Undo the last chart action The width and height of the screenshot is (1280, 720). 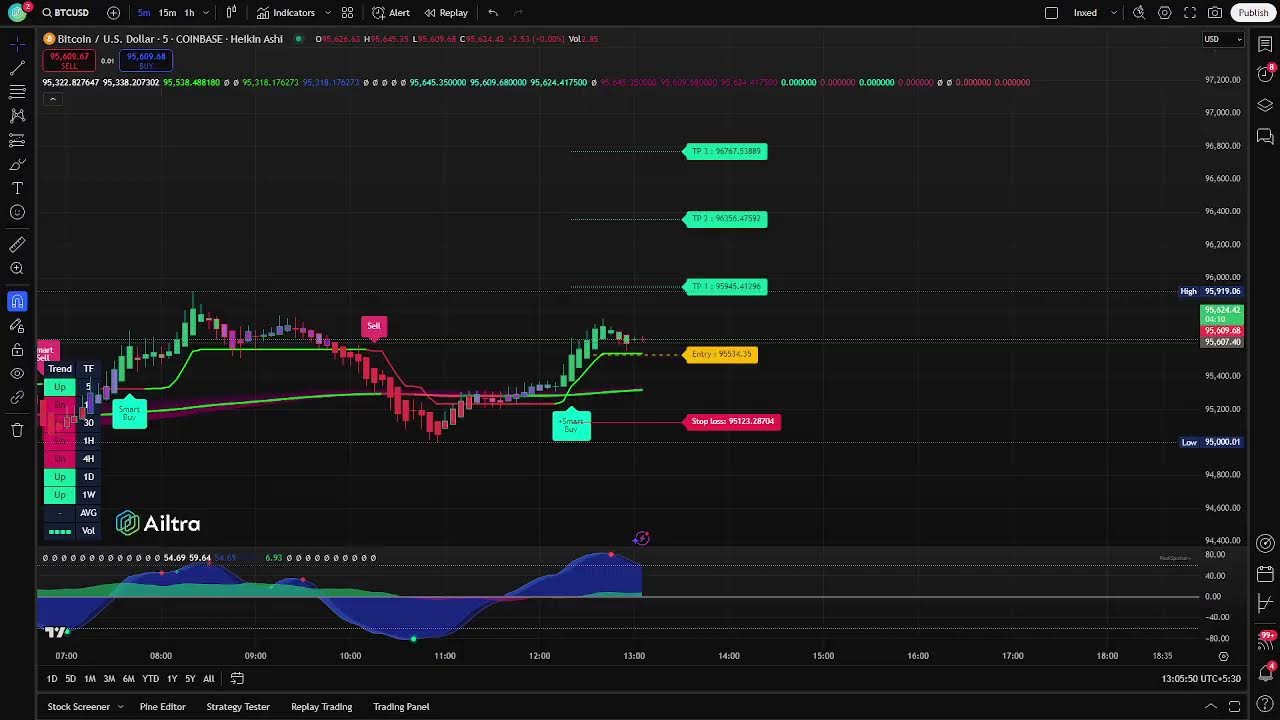493,13
